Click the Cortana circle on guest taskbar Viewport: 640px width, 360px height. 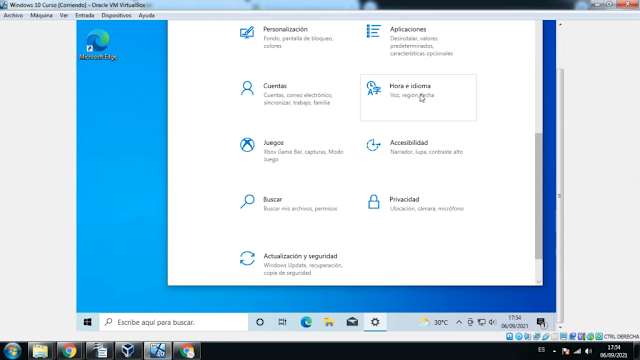click(260, 322)
